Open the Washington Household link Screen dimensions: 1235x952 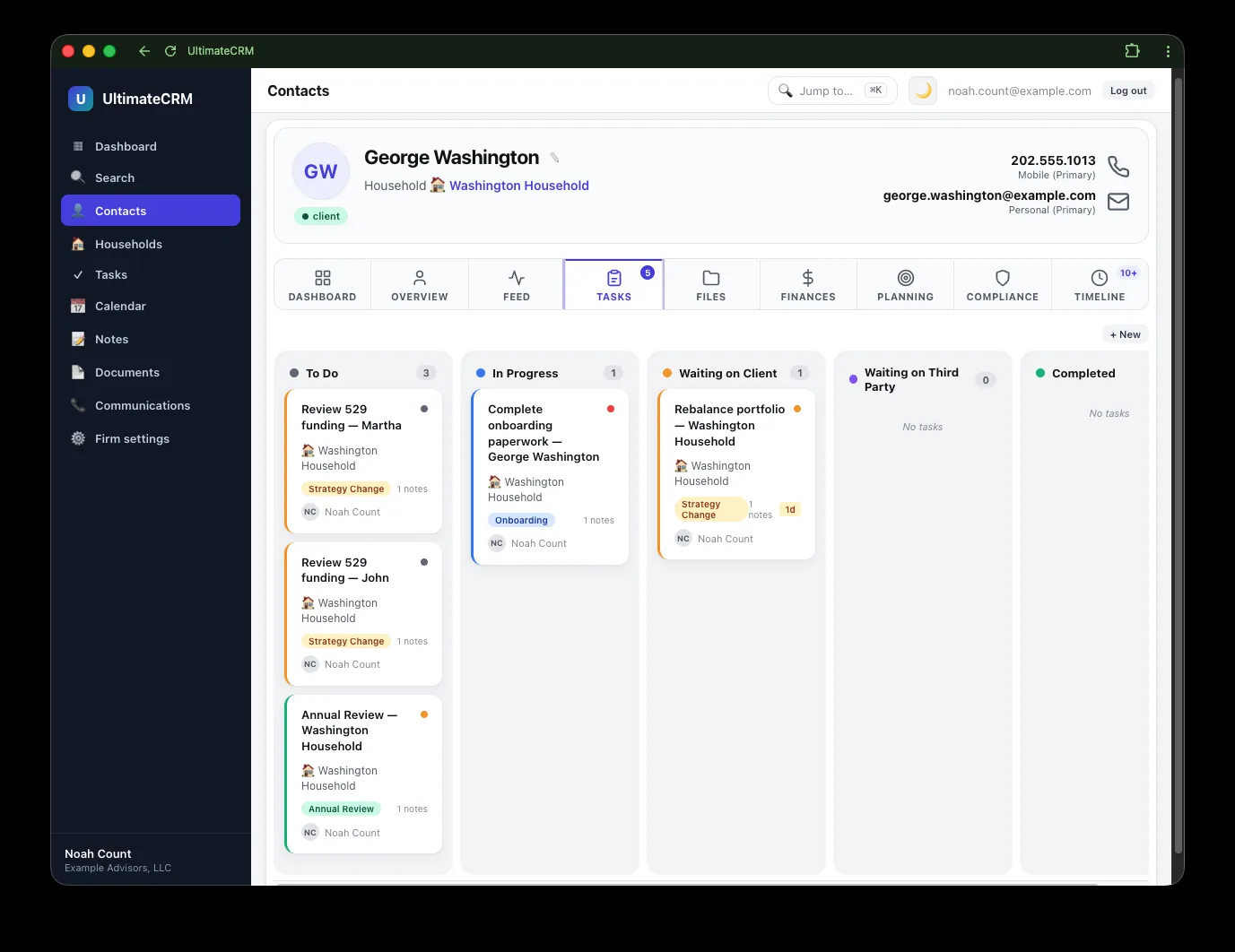pyautogui.click(x=519, y=186)
